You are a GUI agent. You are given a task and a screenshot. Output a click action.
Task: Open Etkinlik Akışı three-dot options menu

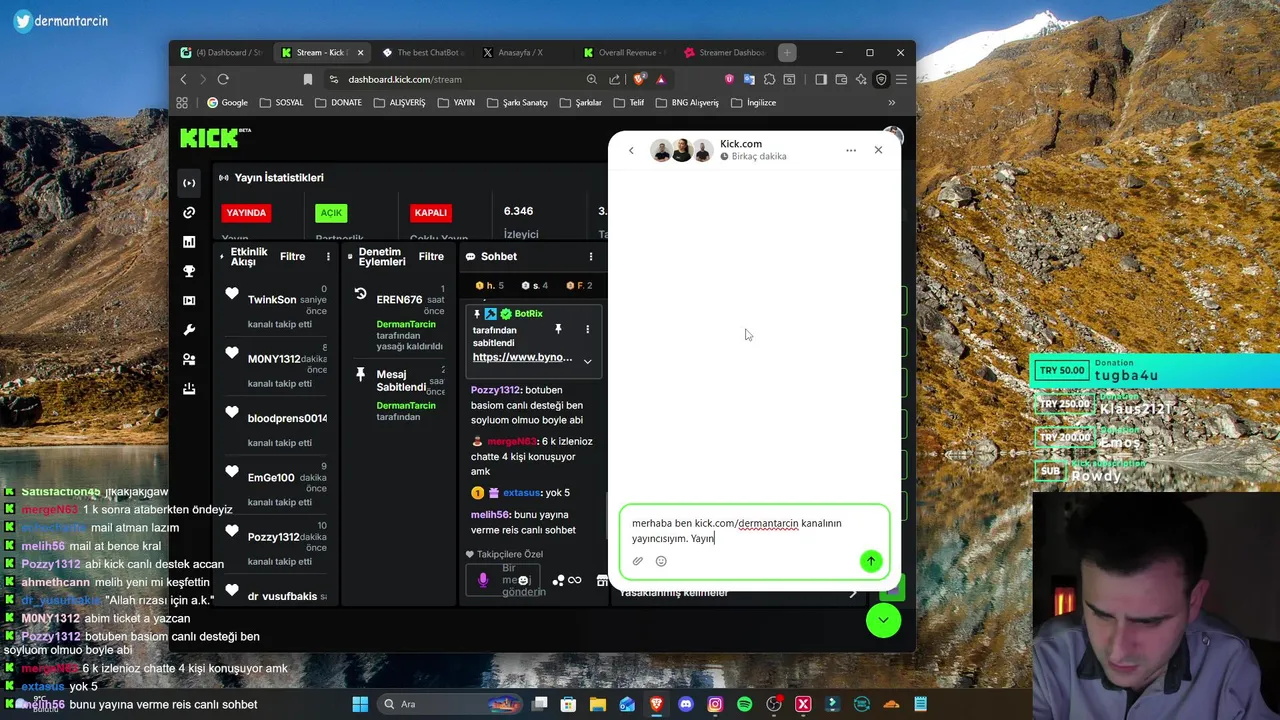(x=328, y=257)
